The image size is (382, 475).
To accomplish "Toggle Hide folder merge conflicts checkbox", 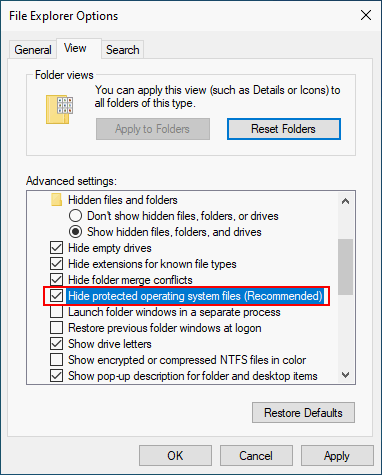I will [56, 280].
